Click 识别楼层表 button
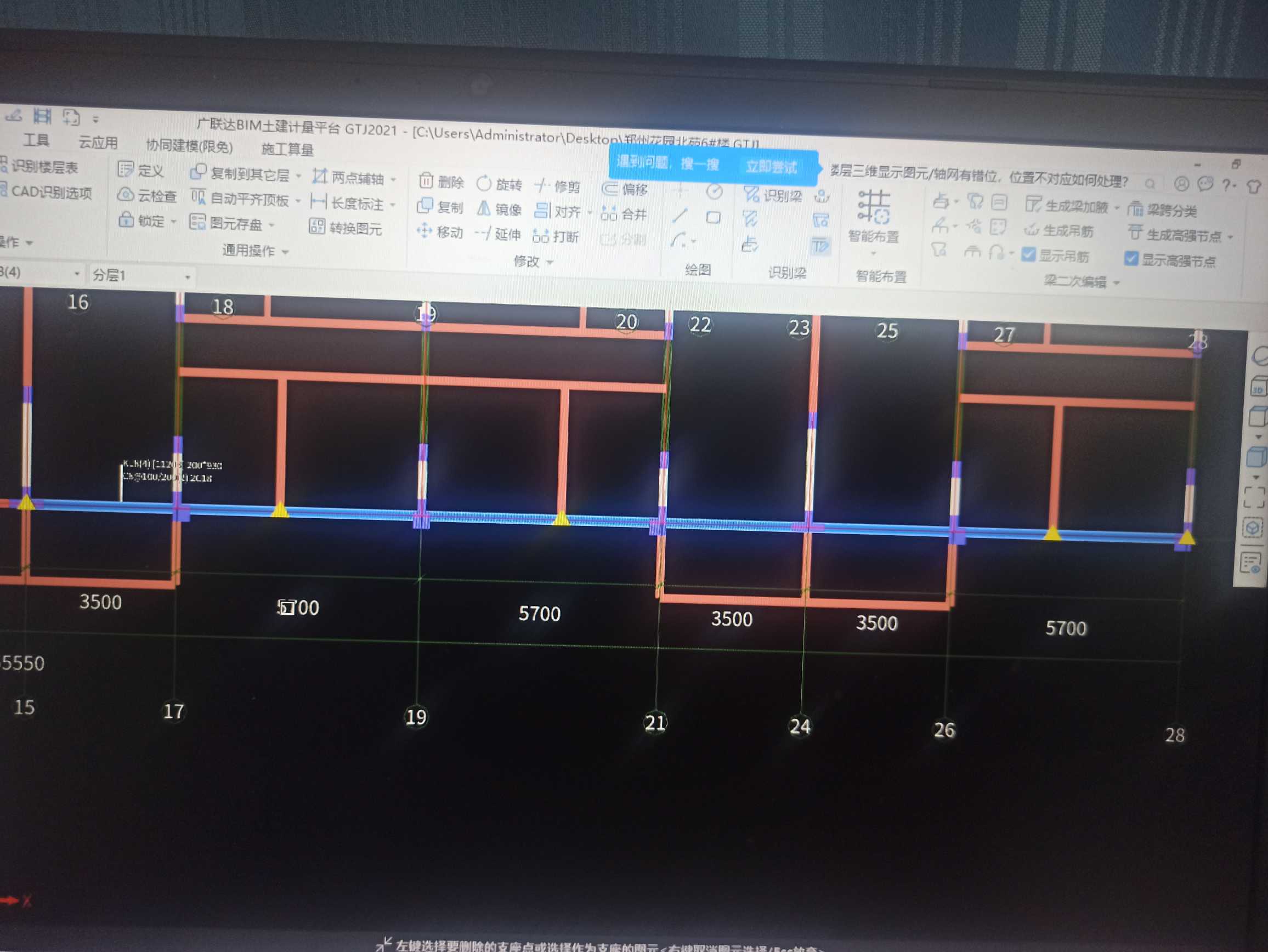Image resolution: width=1268 pixels, height=952 pixels. pos(40,166)
